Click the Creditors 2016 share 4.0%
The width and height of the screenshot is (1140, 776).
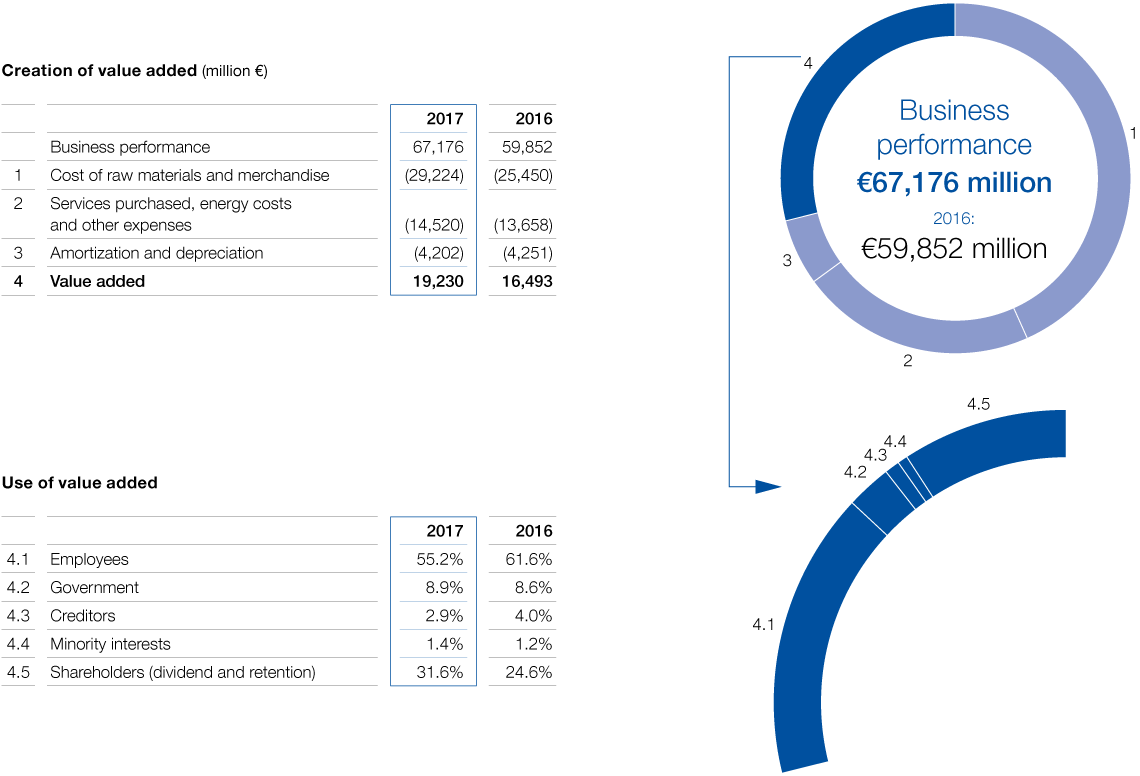534,616
